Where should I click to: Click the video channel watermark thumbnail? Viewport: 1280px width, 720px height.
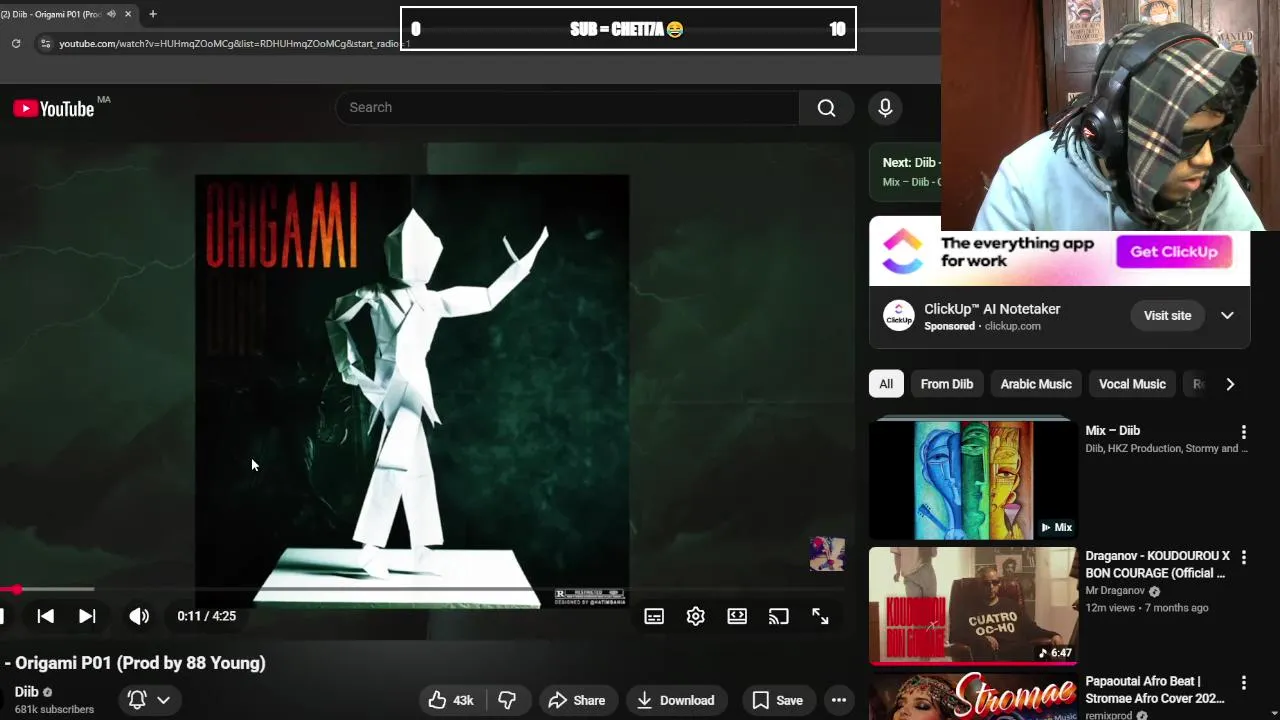[x=827, y=554]
